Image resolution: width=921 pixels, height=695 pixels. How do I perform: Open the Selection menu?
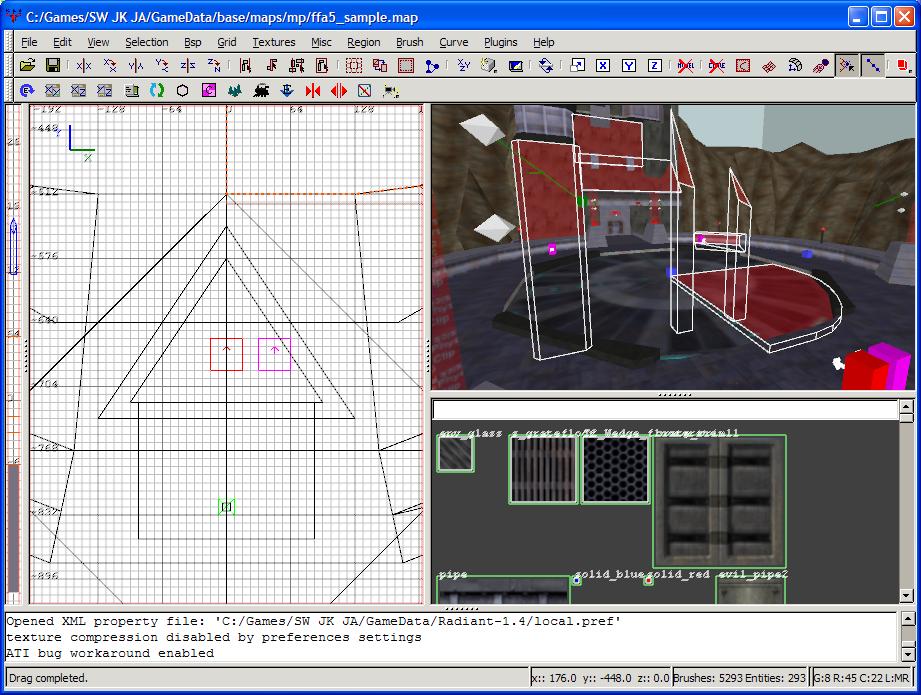click(x=147, y=42)
